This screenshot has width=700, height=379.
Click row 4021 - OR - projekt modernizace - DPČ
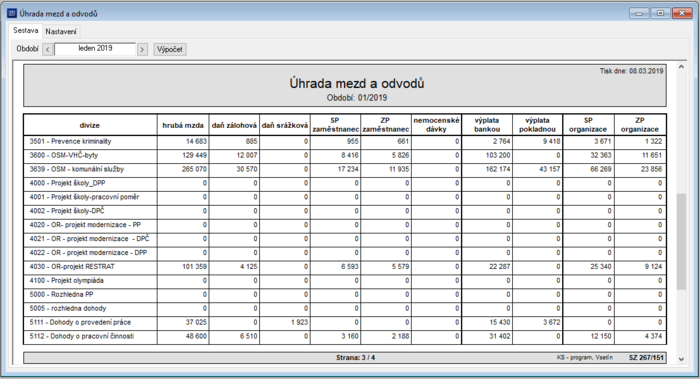[x=345, y=239]
